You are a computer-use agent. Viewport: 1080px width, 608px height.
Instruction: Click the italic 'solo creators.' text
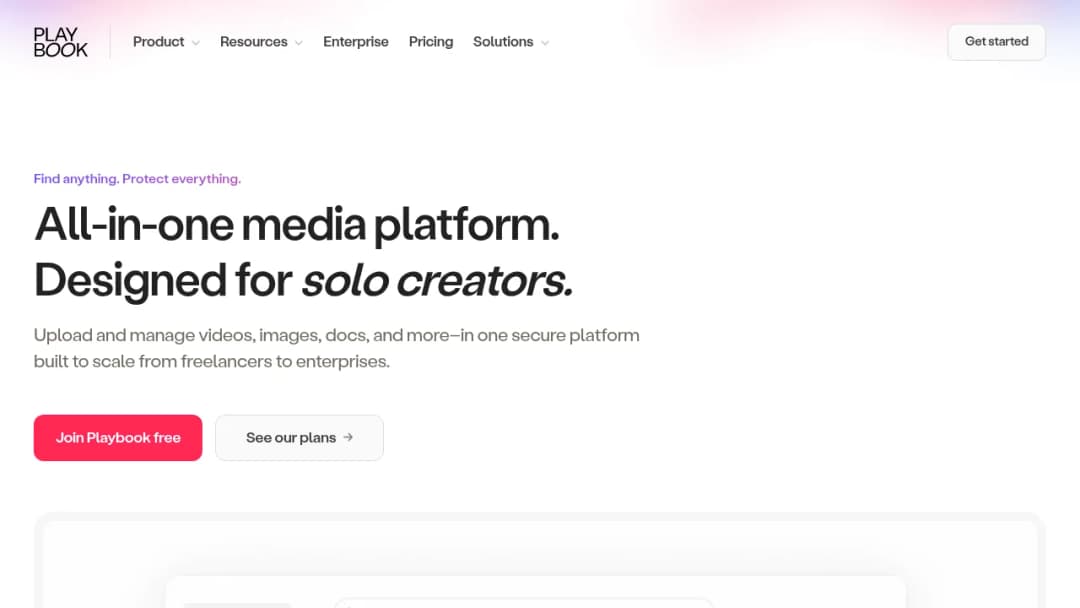click(437, 281)
